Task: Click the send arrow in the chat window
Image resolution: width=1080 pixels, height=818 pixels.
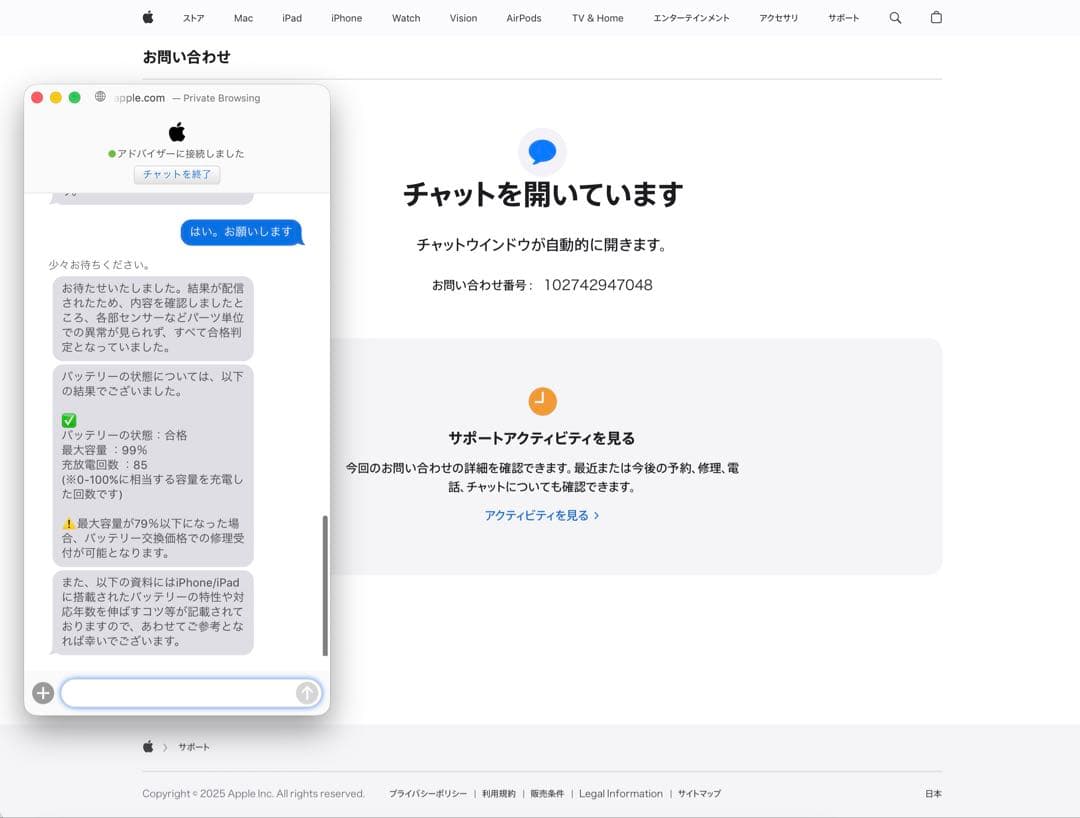Action: [306, 693]
